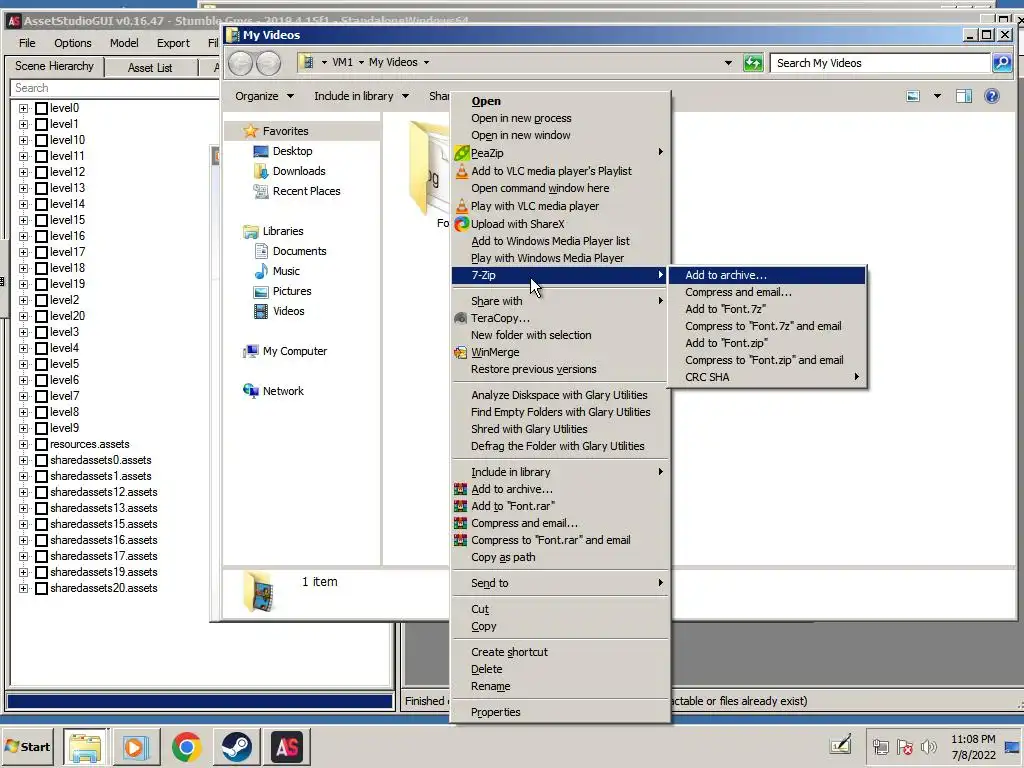Viewport: 1024px width, 768px height.
Task: Expand the level5 tree node
Action: point(24,364)
